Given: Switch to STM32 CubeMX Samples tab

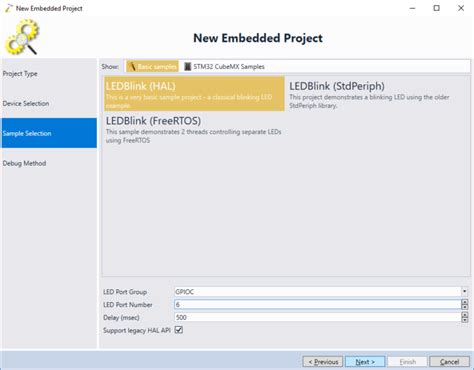Looking at the screenshot, I should tap(225, 66).
